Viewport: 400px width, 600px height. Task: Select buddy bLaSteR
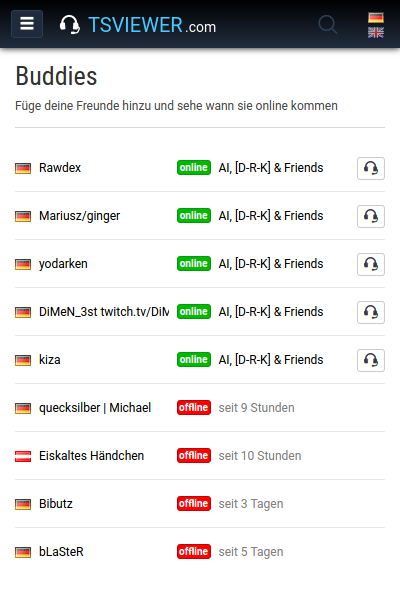click(61, 552)
